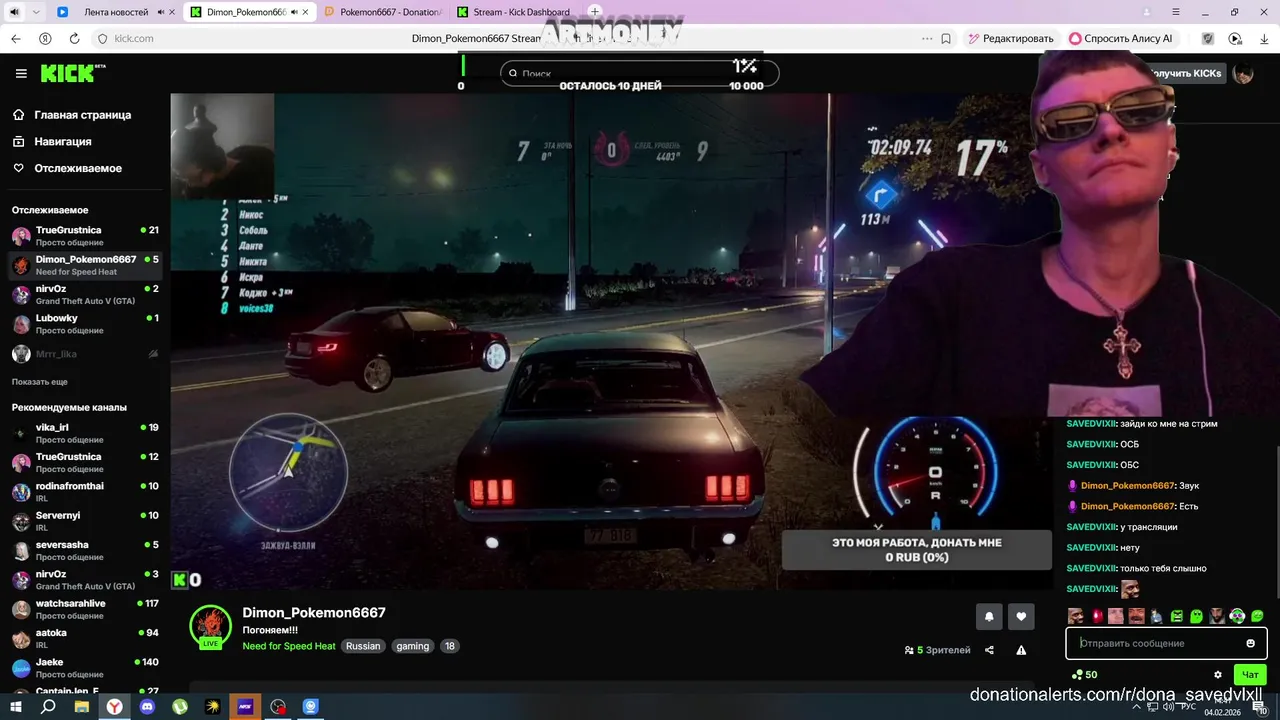Click the Получить KICKs button

click(1186, 73)
